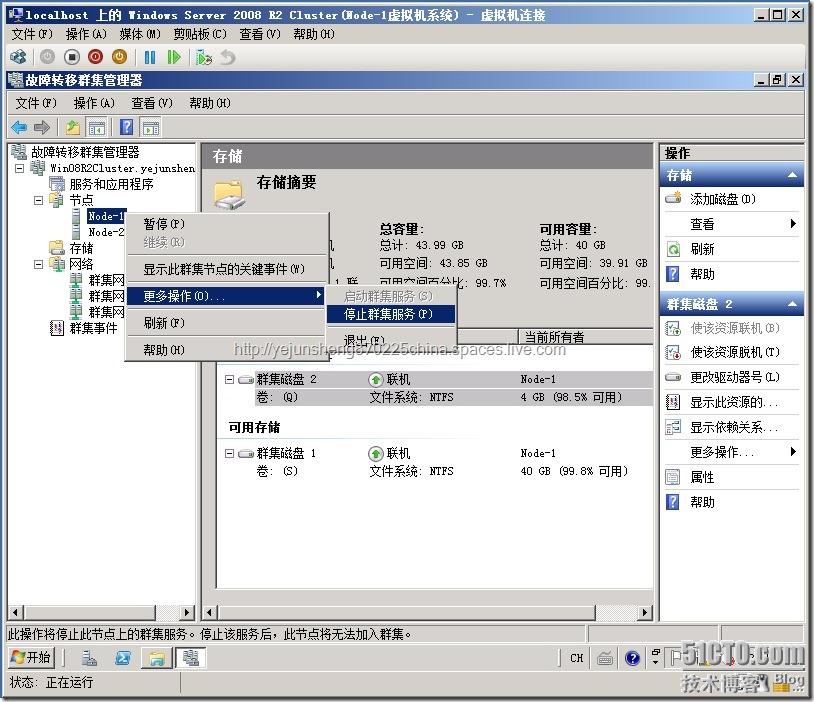Click 当前所有者 column header
This screenshot has height=702, width=814.
click(586, 337)
